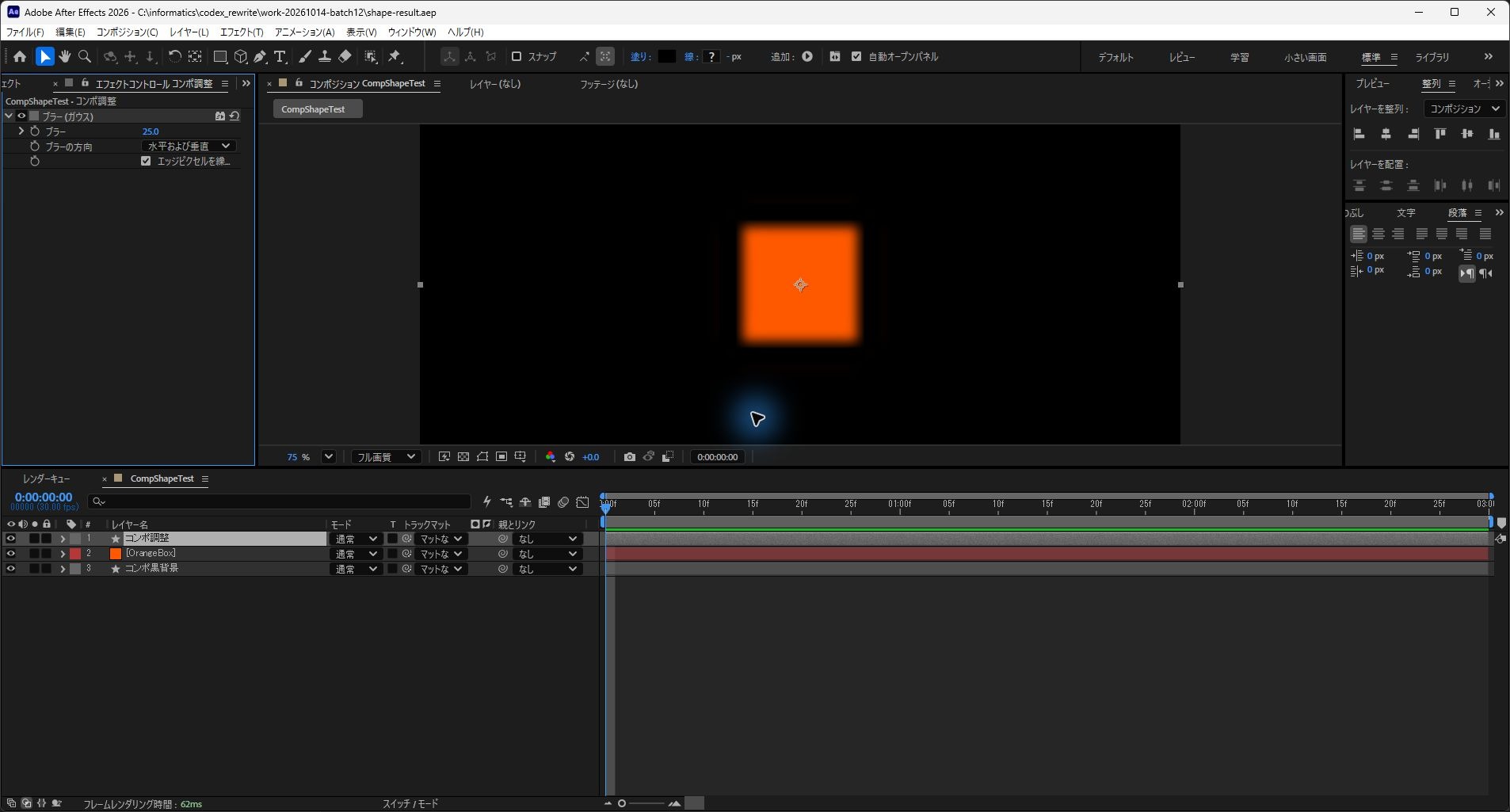The height and width of the screenshot is (812, 1510).
Task: Click the timeline layer search field
Action: [280, 501]
